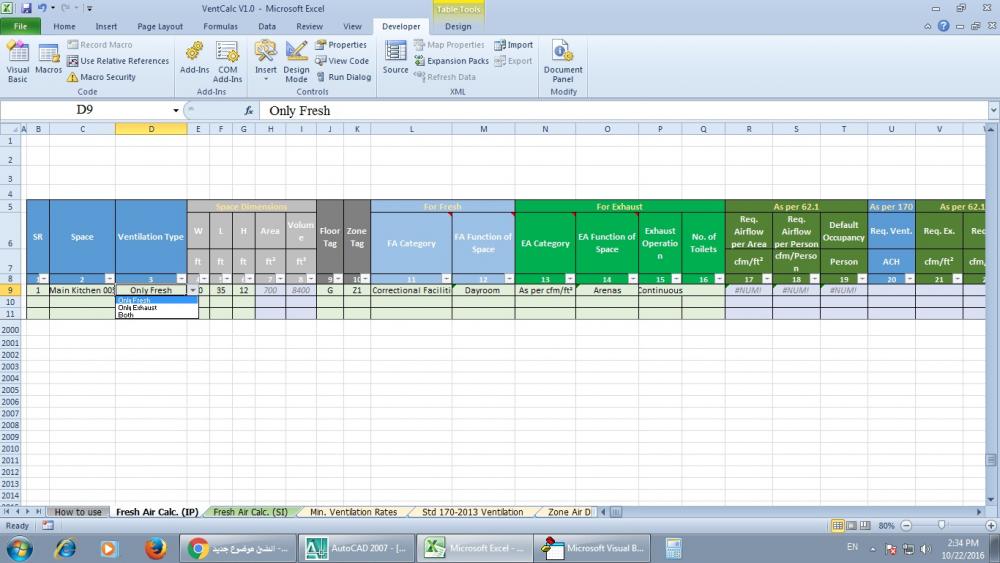1000x563 pixels.
Task: Select the Main Kitchen cell
Action: (x=82, y=290)
